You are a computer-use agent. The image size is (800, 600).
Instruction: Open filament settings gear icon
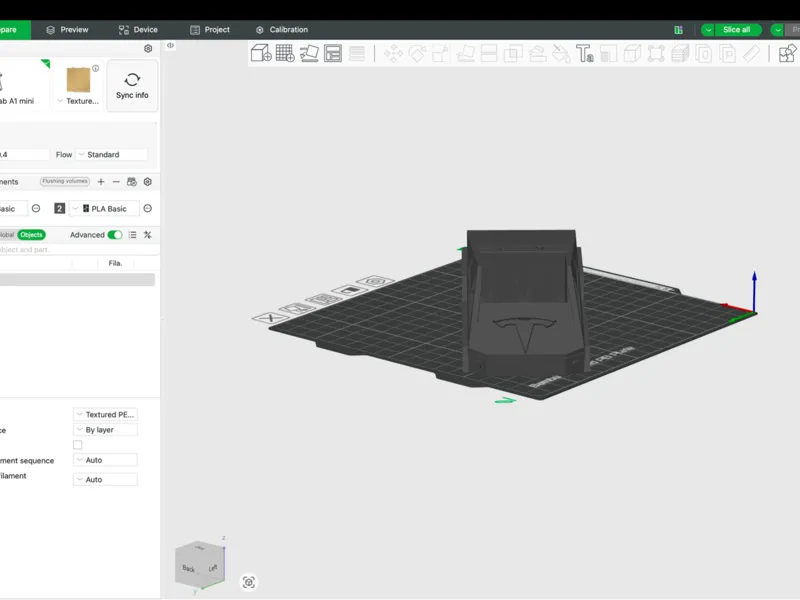tap(148, 182)
